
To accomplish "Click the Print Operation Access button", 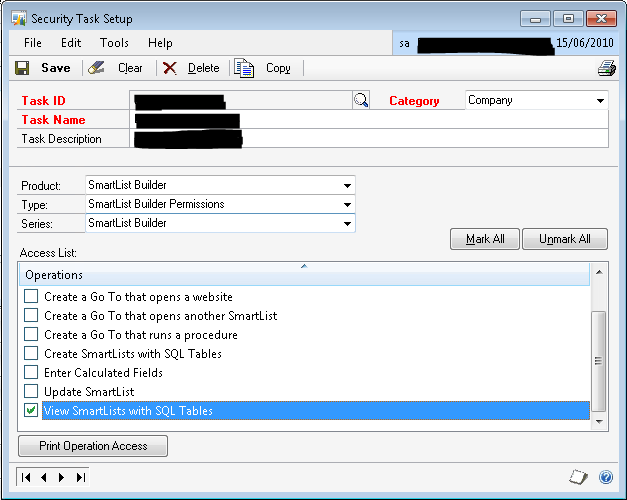I will pos(93,446).
